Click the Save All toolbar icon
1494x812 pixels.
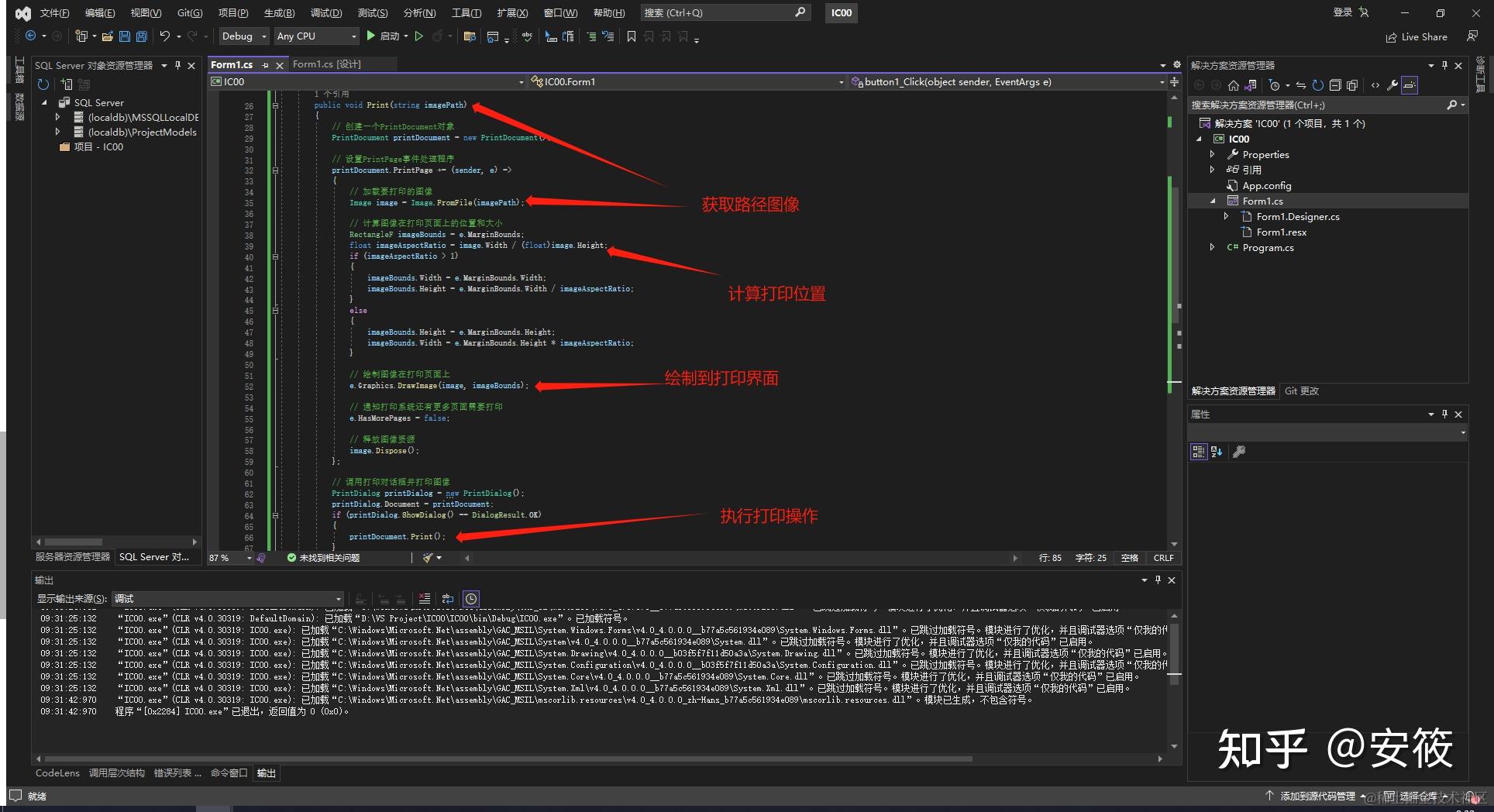pyautogui.click(x=141, y=36)
